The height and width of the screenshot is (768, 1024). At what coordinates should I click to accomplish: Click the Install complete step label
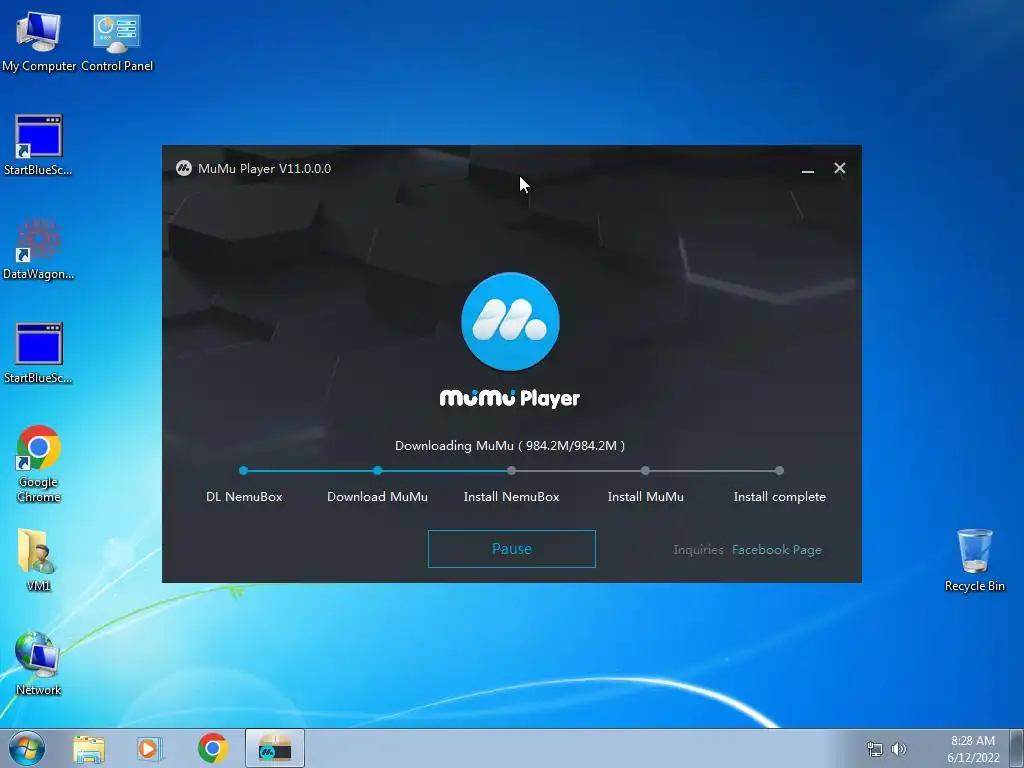coord(780,496)
